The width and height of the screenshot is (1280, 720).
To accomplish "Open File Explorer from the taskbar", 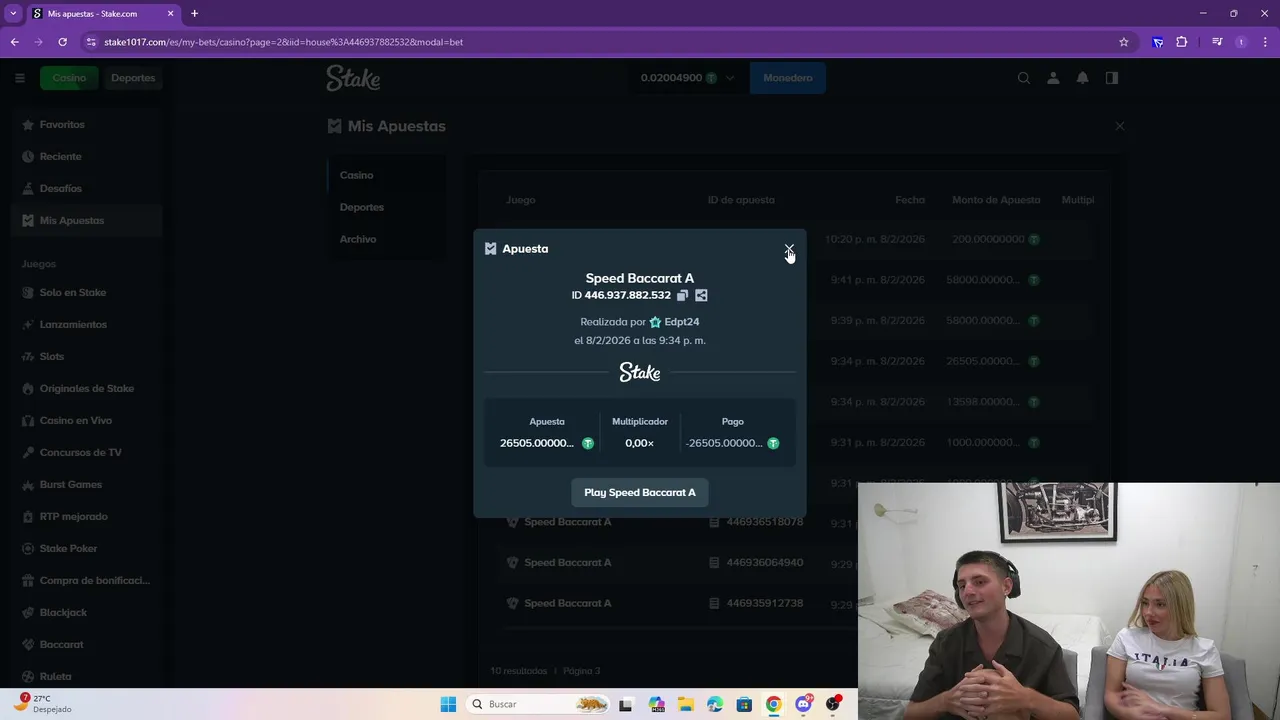I will click(x=685, y=704).
